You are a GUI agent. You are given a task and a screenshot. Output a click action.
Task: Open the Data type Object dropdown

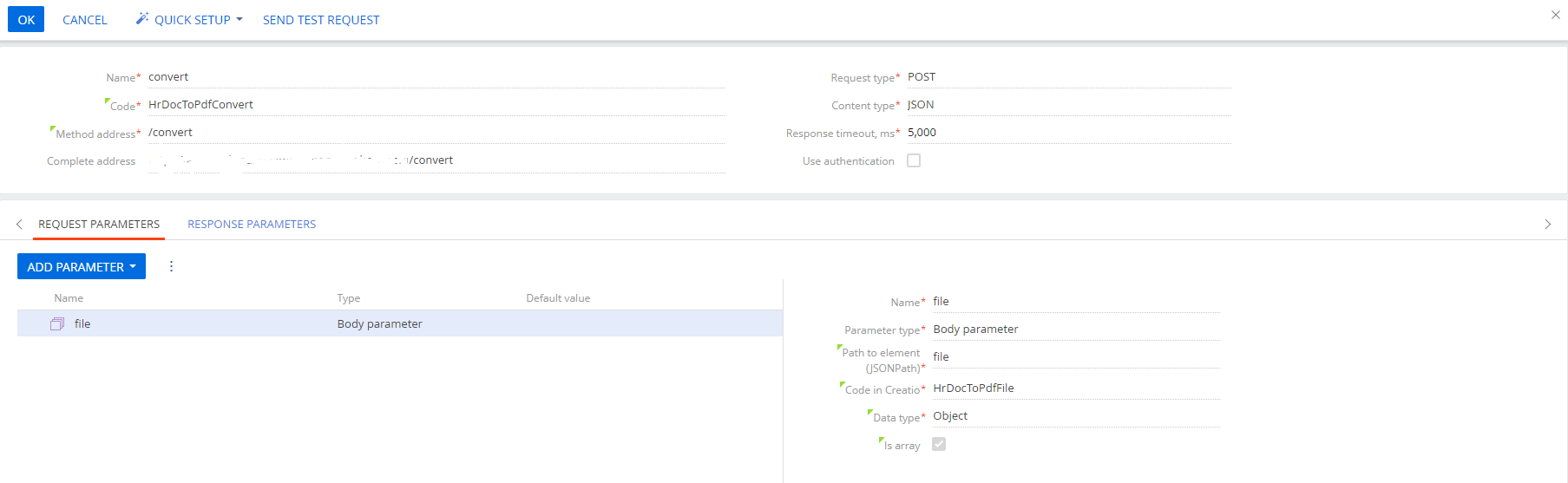tap(1074, 416)
